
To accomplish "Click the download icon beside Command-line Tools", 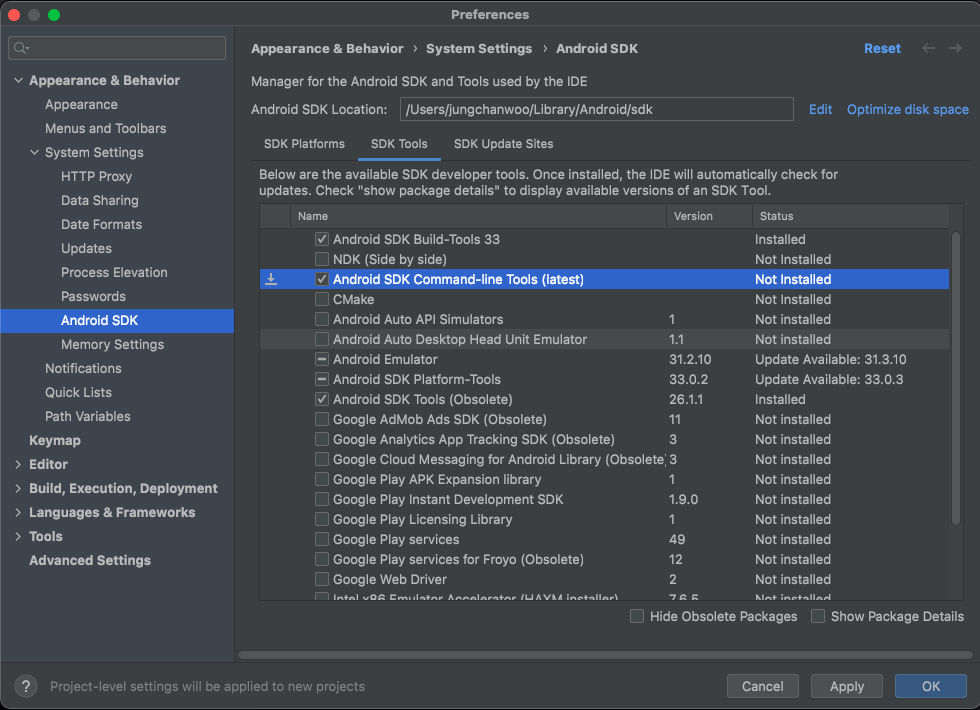I will 271,279.
